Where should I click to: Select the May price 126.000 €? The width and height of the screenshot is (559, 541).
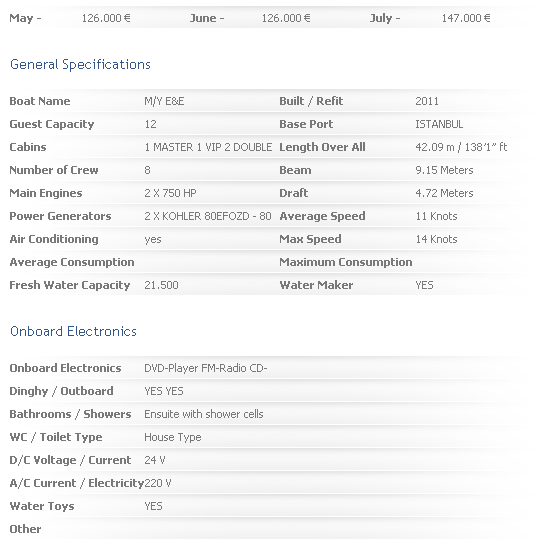pyautogui.click(x=106, y=18)
